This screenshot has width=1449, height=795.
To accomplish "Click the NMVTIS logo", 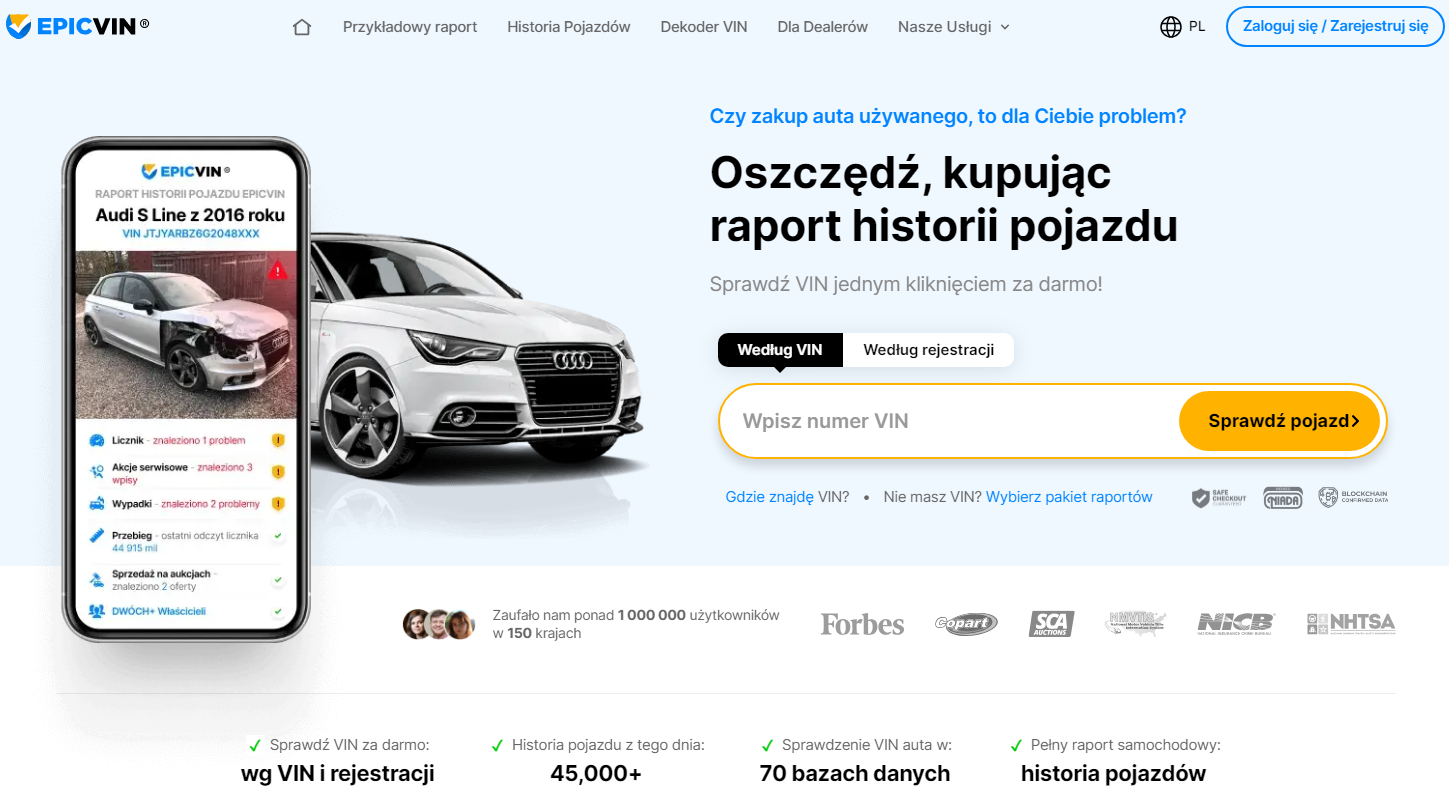I will [1135, 624].
